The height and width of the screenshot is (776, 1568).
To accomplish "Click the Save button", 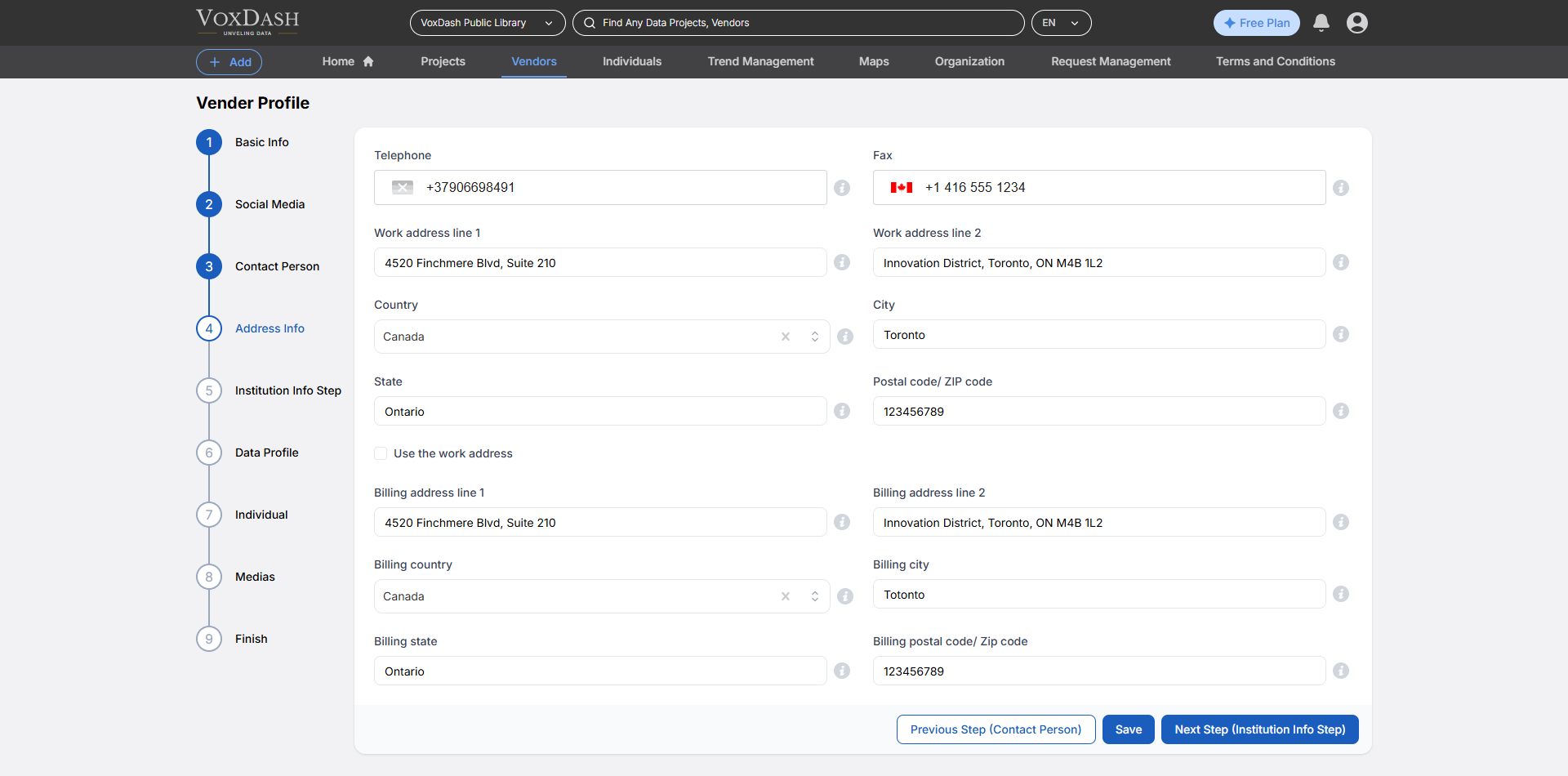I will click(x=1129, y=729).
